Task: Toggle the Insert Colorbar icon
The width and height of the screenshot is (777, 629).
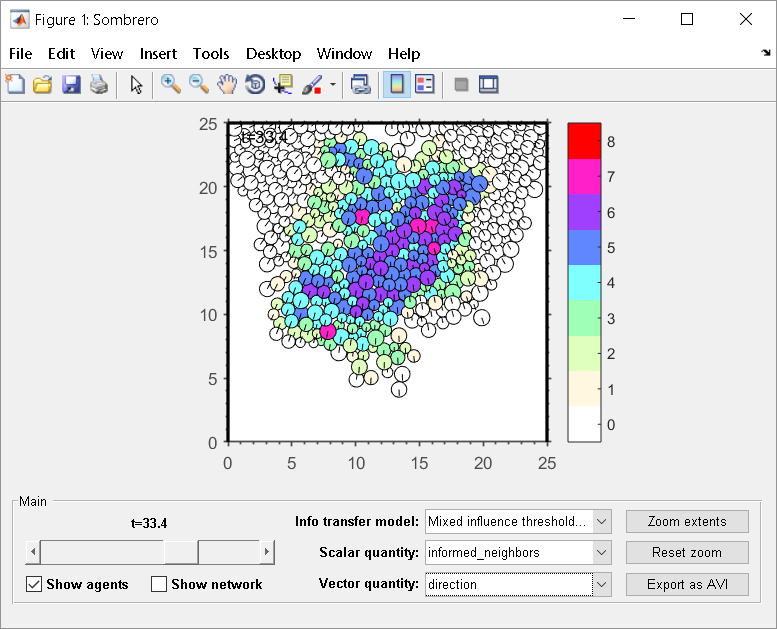Action: point(397,84)
